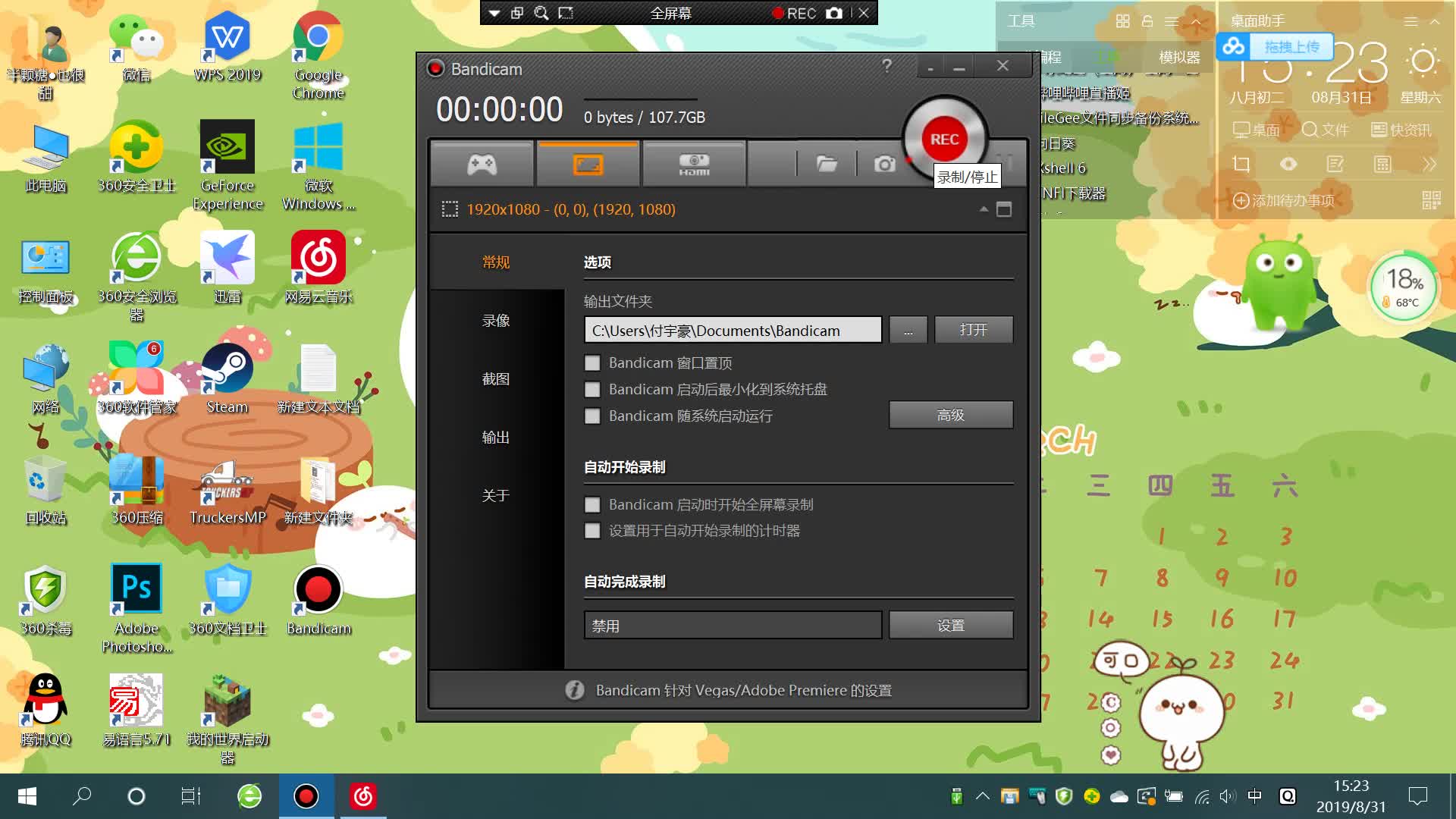Enable 设置用于自动开始录制的计时器 checkbox
This screenshot has height=819, width=1456.
point(592,531)
